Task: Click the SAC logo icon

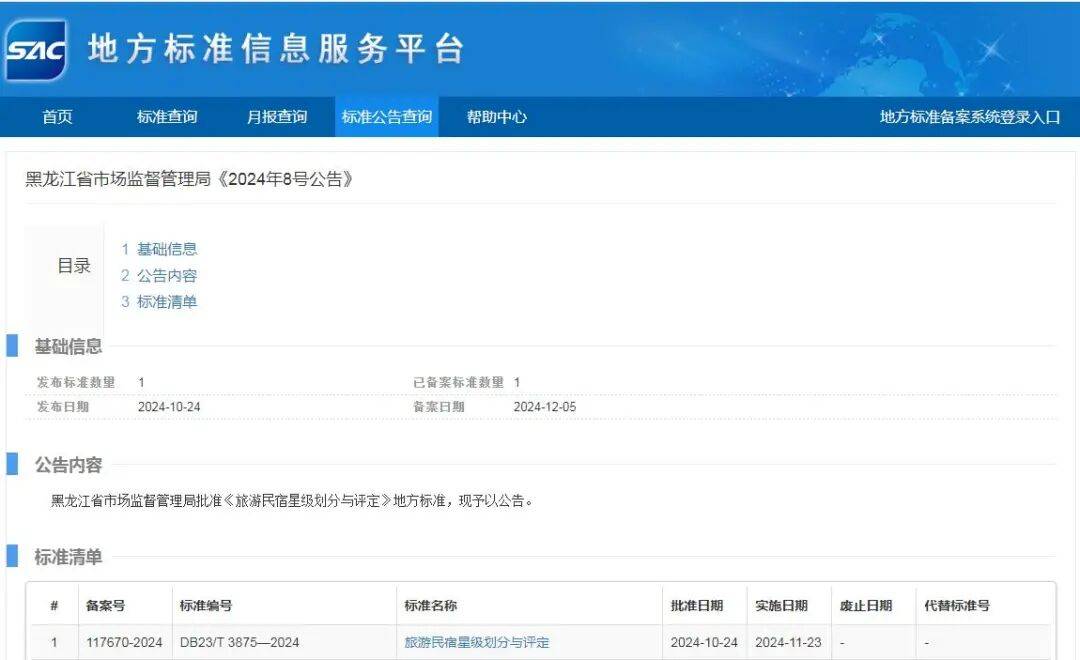Action: (x=37, y=49)
